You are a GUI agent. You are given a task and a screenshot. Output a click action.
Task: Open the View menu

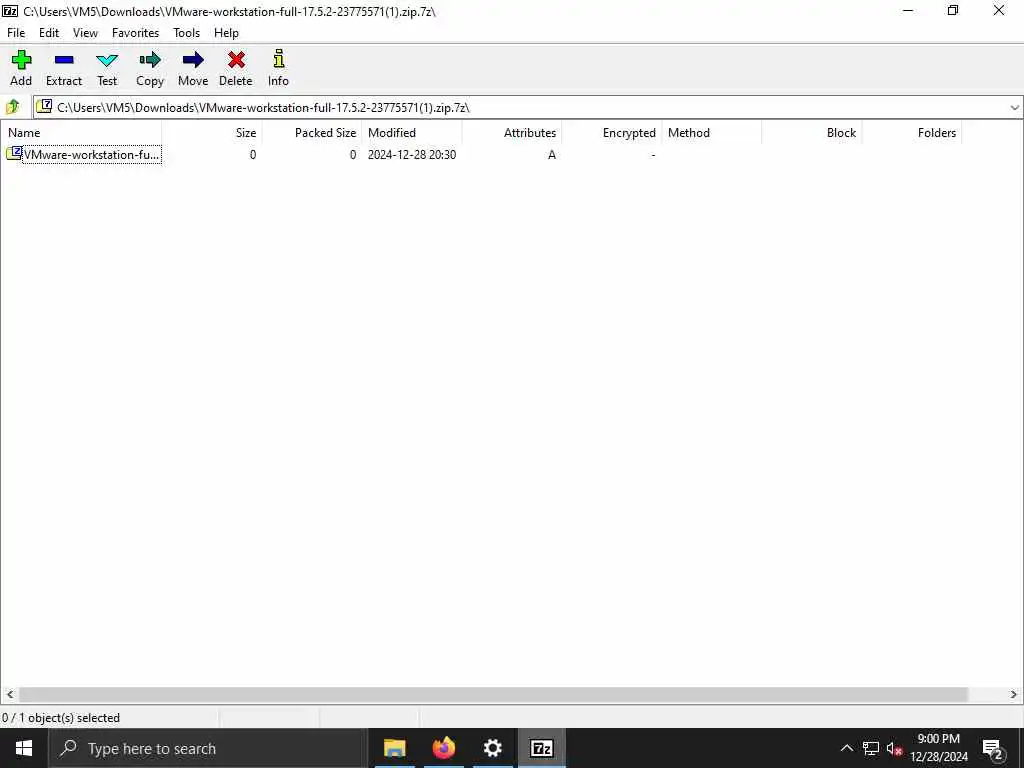[x=85, y=33]
